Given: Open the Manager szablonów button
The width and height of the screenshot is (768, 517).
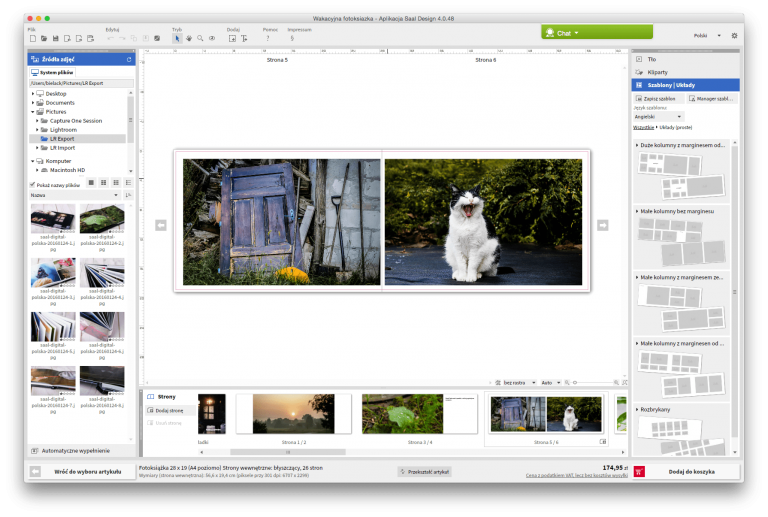Looking at the screenshot, I should click(x=711, y=98).
